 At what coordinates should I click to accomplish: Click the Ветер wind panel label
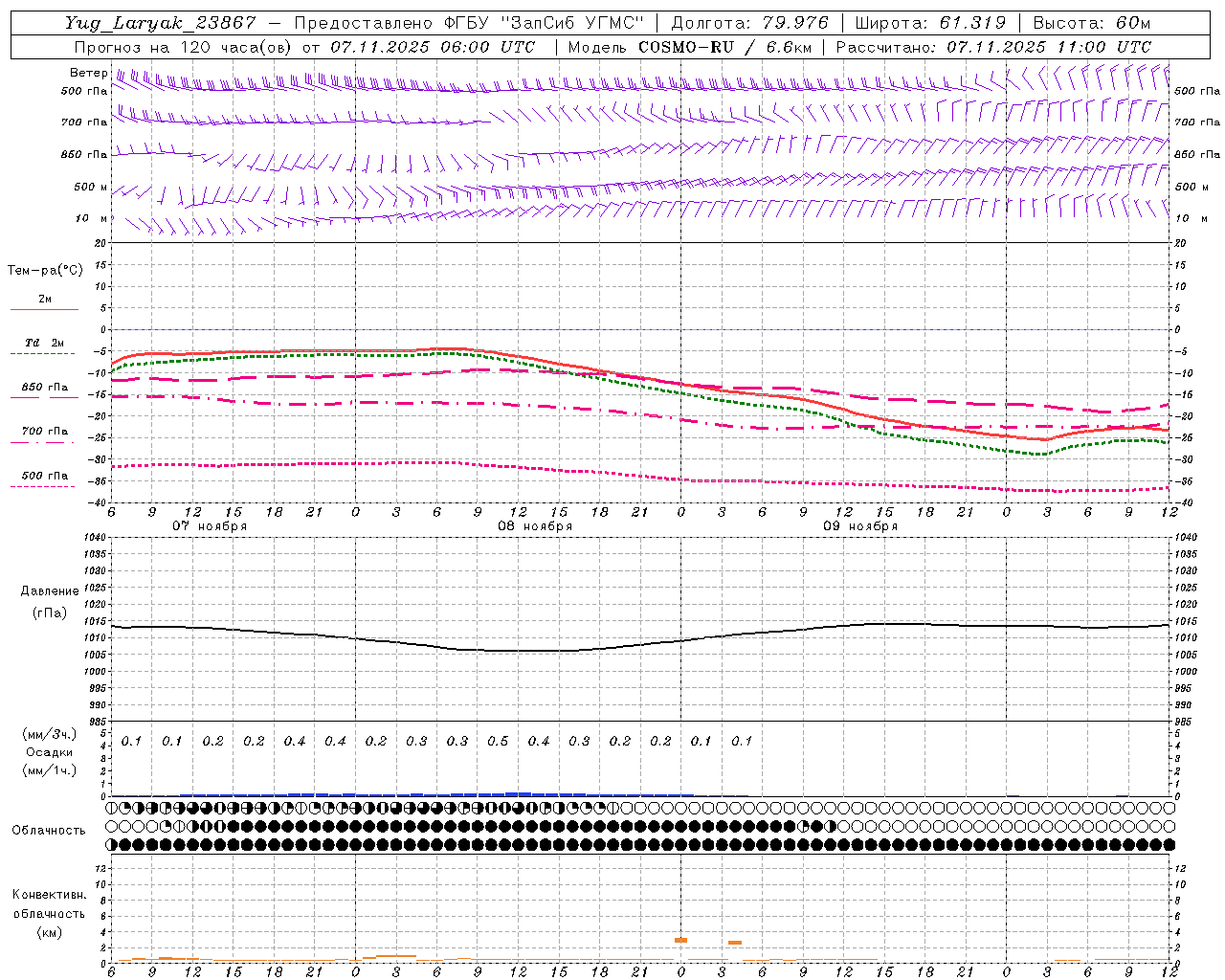click(x=88, y=73)
